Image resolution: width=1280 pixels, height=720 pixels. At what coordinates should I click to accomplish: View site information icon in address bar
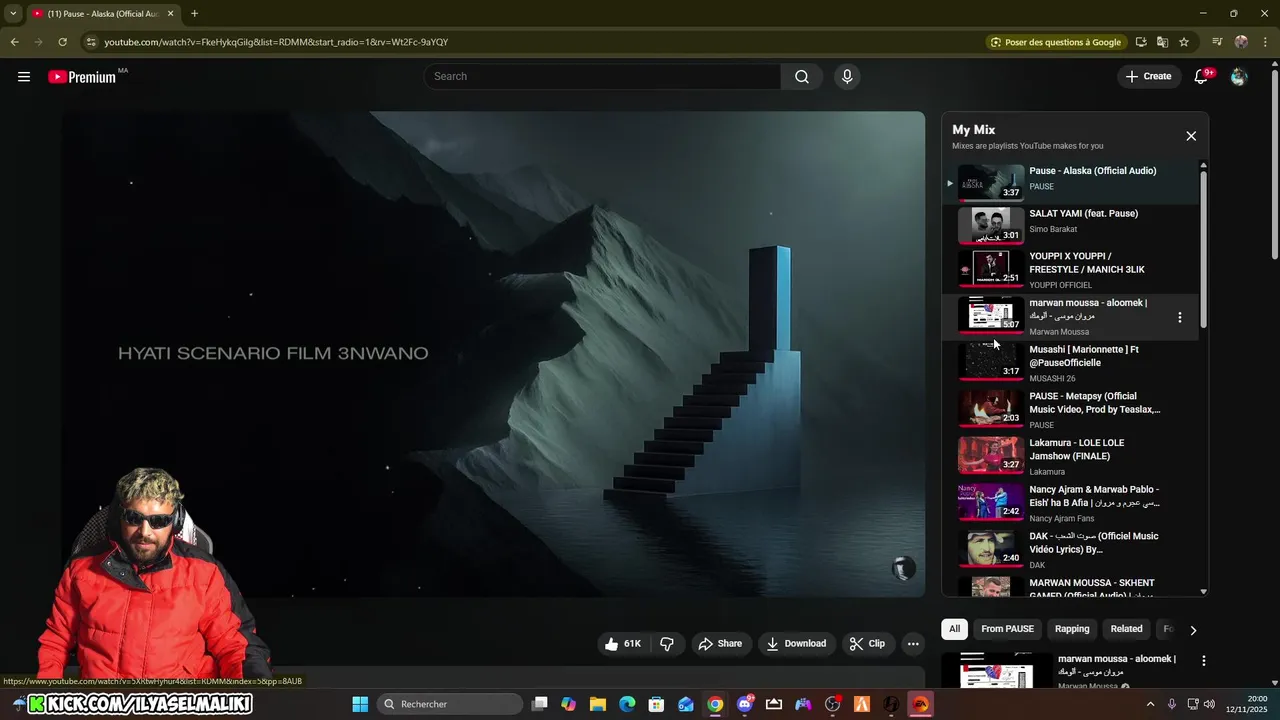coord(91,42)
